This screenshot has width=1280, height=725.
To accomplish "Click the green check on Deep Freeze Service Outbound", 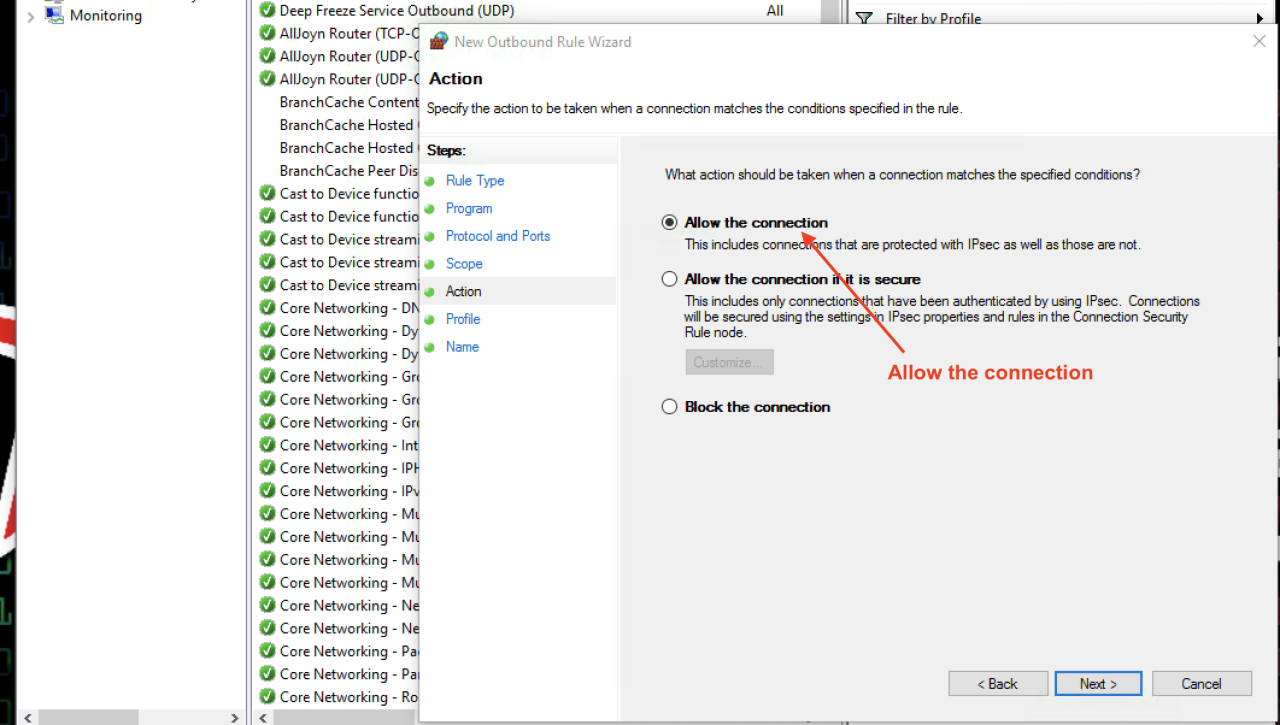I will point(267,10).
